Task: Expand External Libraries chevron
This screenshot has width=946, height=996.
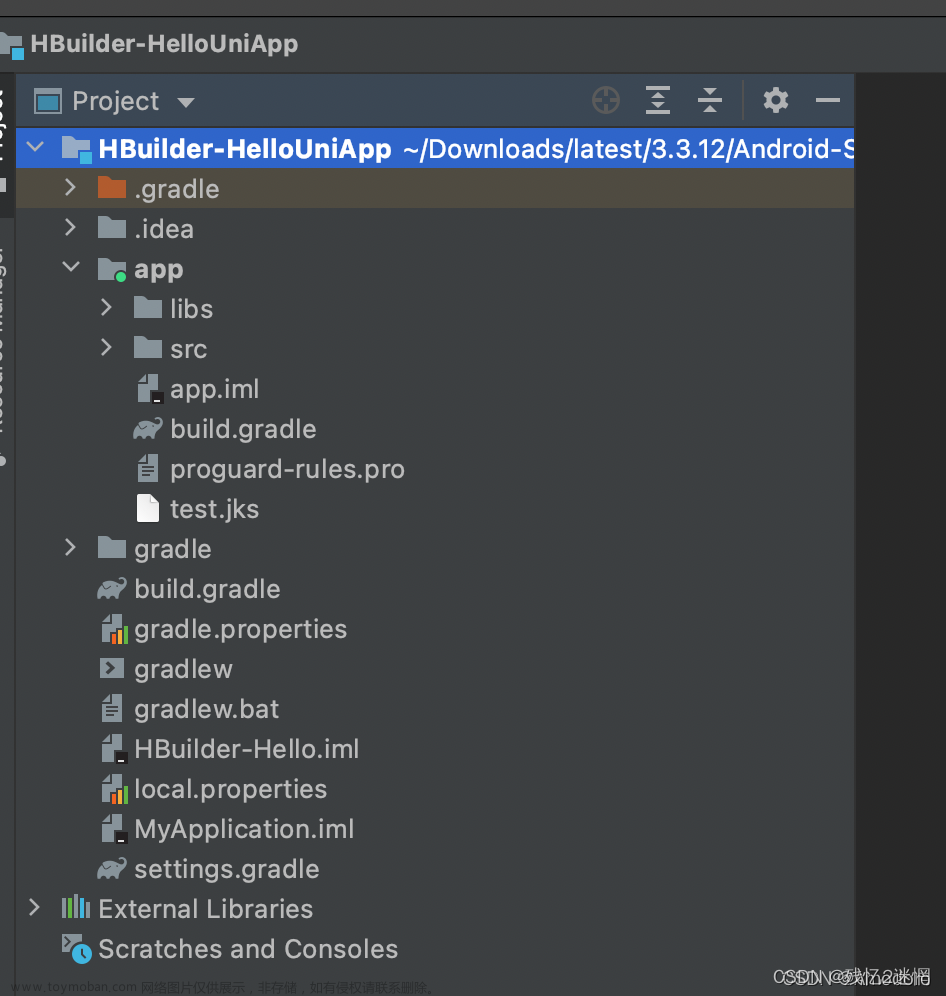Action: click(34, 908)
